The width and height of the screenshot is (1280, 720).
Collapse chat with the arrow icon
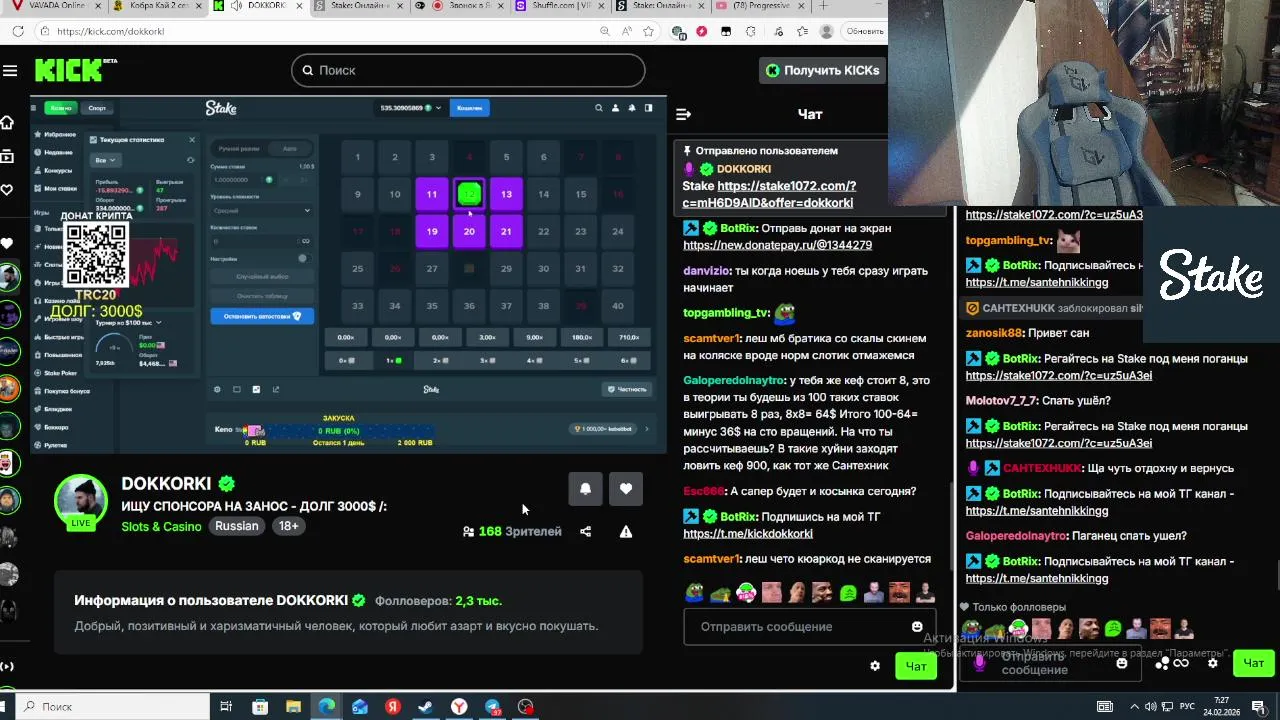point(684,114)
